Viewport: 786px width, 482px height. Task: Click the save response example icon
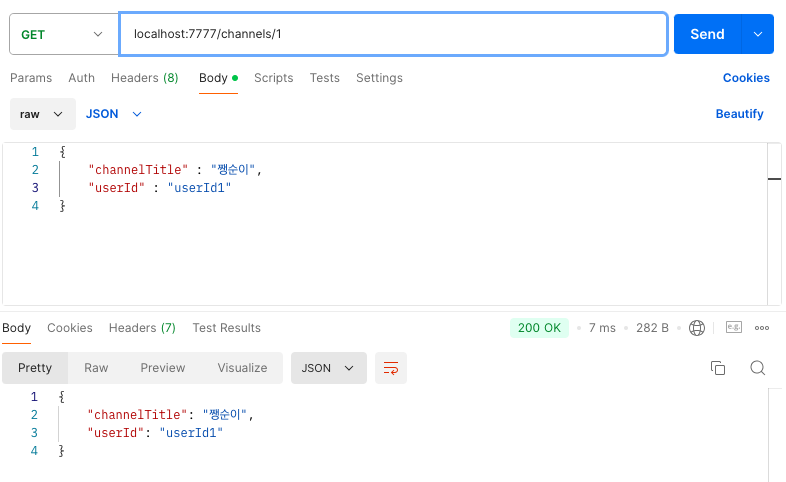pyautogui.click(x=734, y=327)
